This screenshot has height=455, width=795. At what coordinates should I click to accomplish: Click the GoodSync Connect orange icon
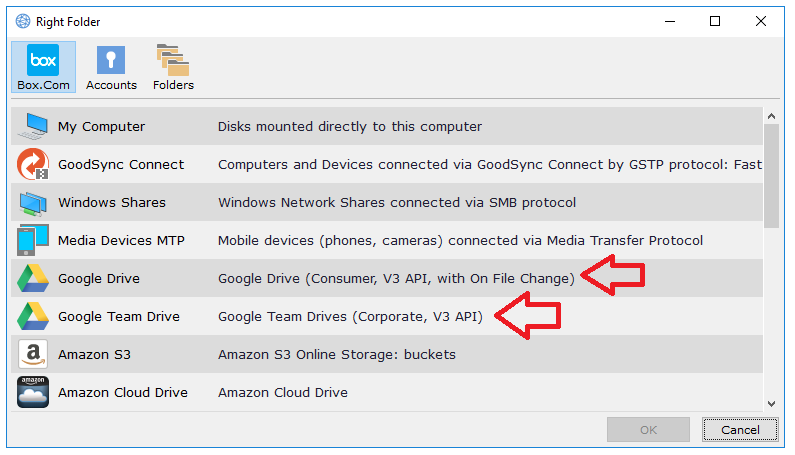coord(33,165)
